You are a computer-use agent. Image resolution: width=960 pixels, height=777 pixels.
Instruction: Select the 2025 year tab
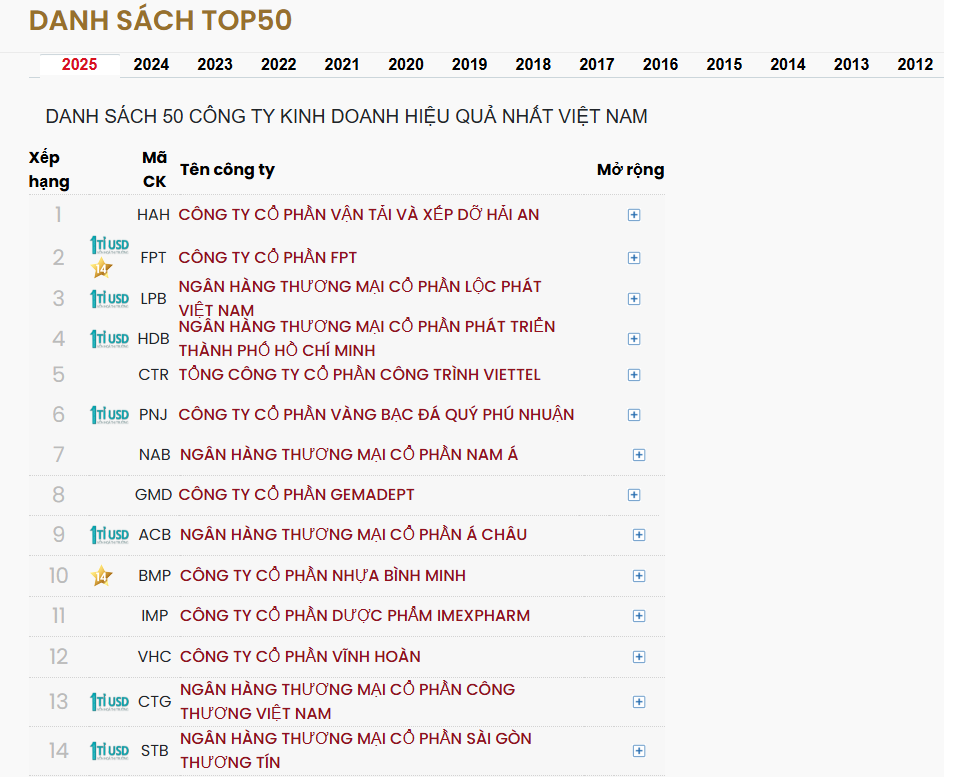click(x=80, y=64)
